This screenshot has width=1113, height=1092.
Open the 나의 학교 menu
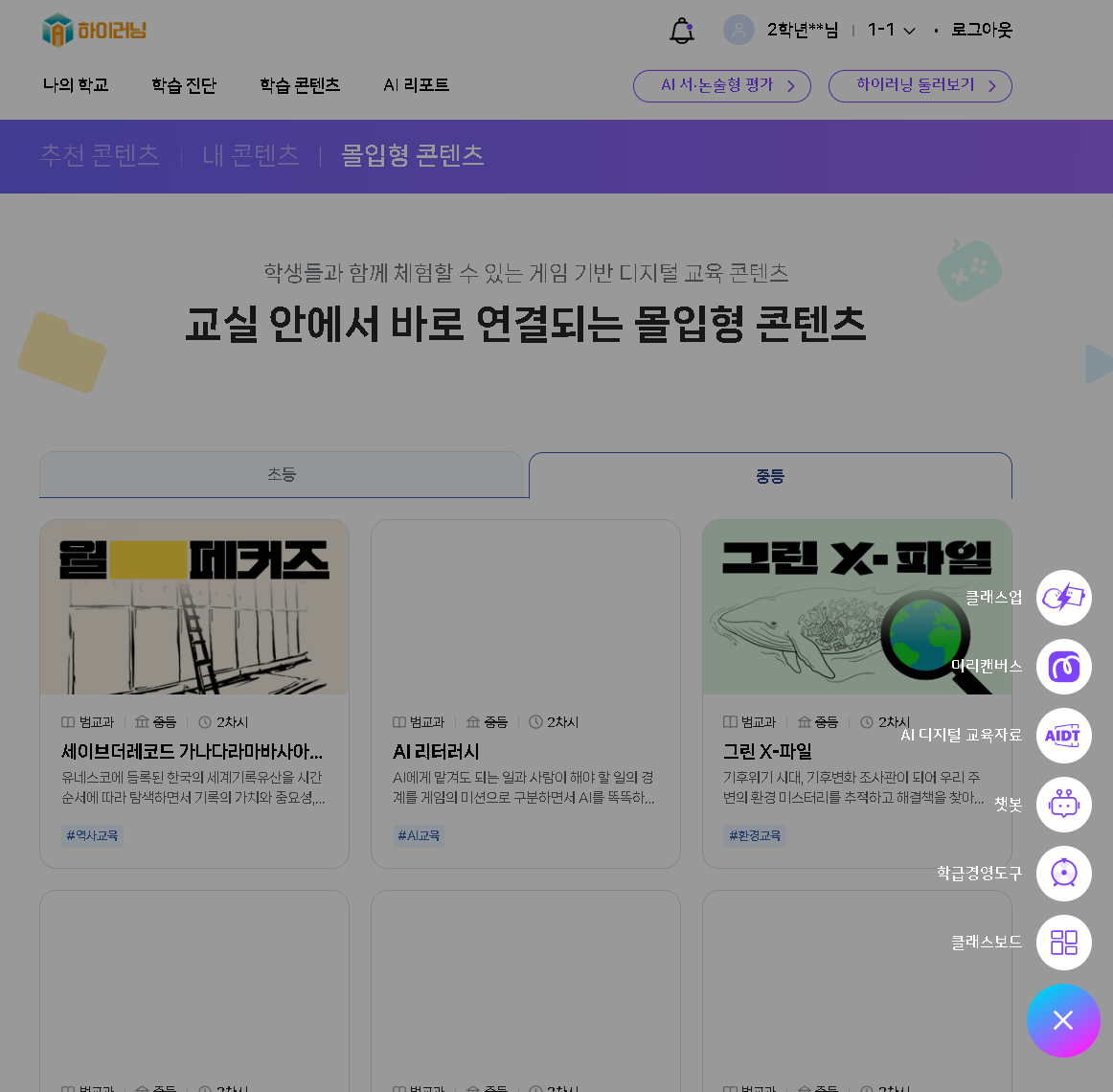(76, 85)
